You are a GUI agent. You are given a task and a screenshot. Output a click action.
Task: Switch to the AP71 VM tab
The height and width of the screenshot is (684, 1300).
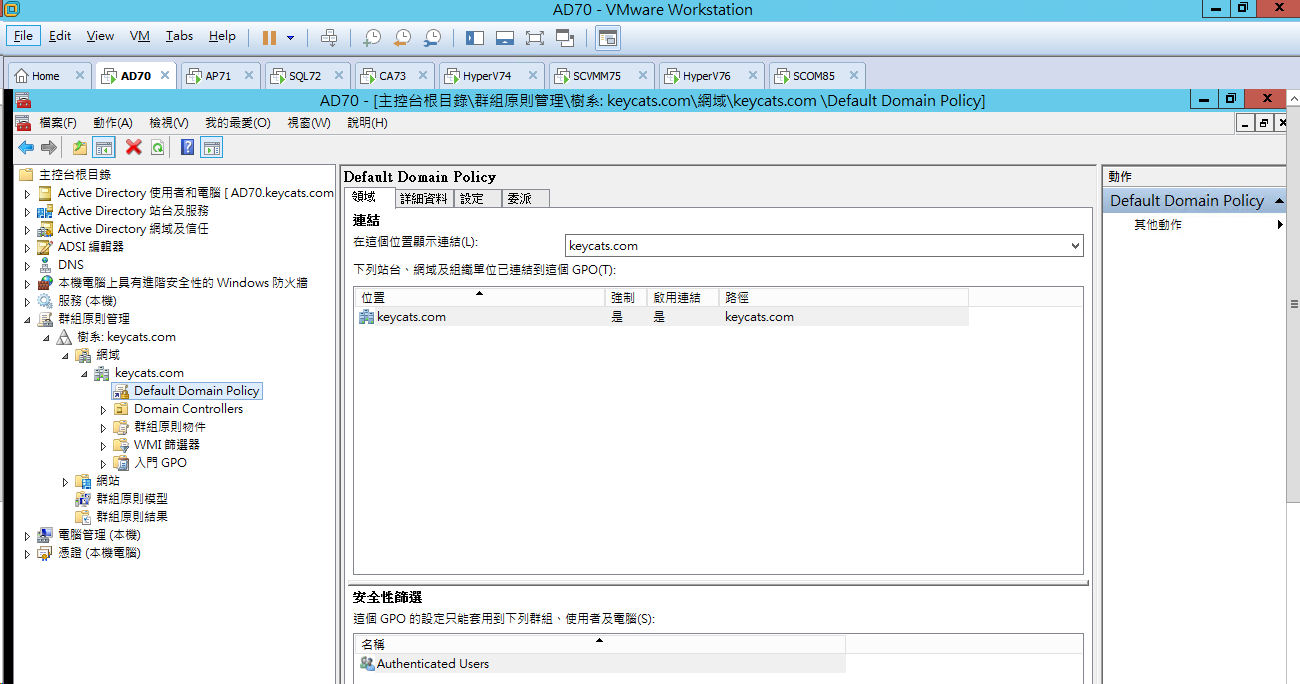pos(218,76)
